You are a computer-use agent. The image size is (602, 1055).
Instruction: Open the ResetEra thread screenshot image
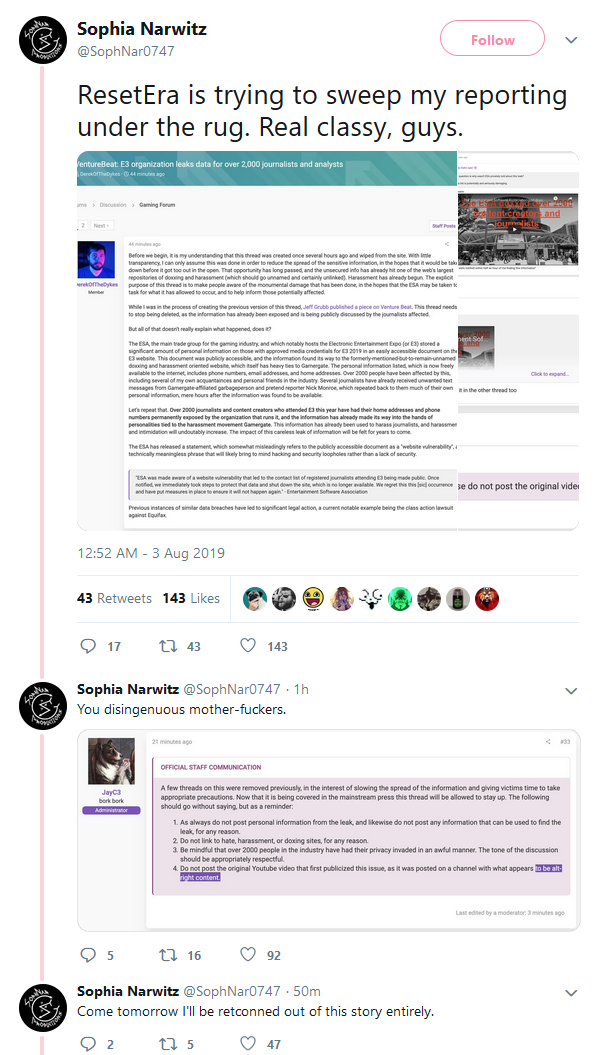(328, 341)
